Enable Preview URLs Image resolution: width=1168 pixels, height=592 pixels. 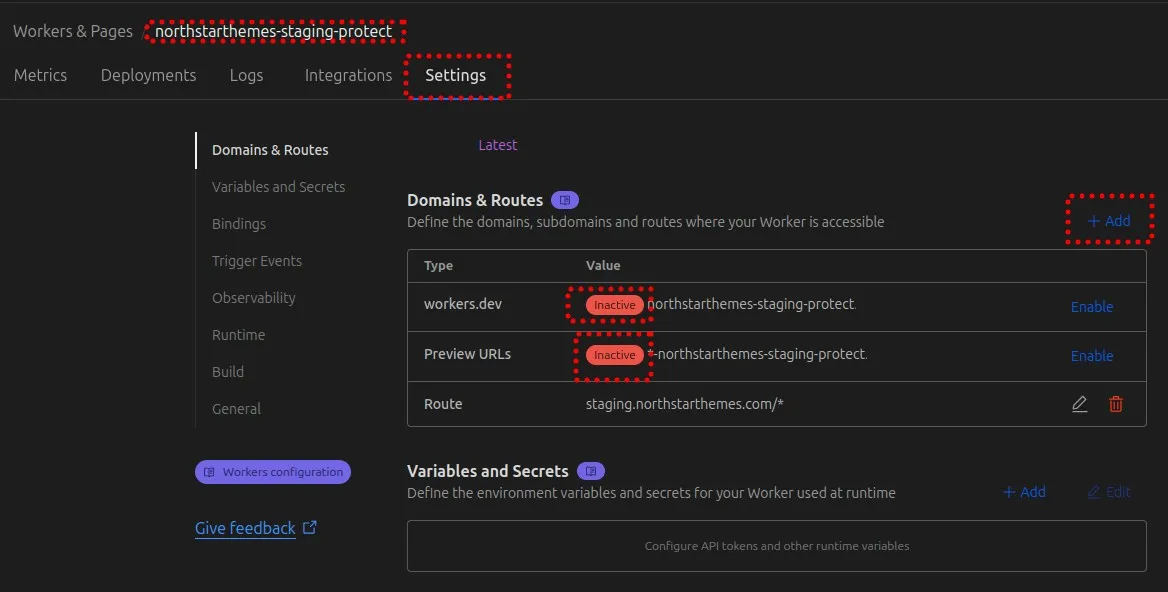pyautogui.click(x=1092, y=356)
